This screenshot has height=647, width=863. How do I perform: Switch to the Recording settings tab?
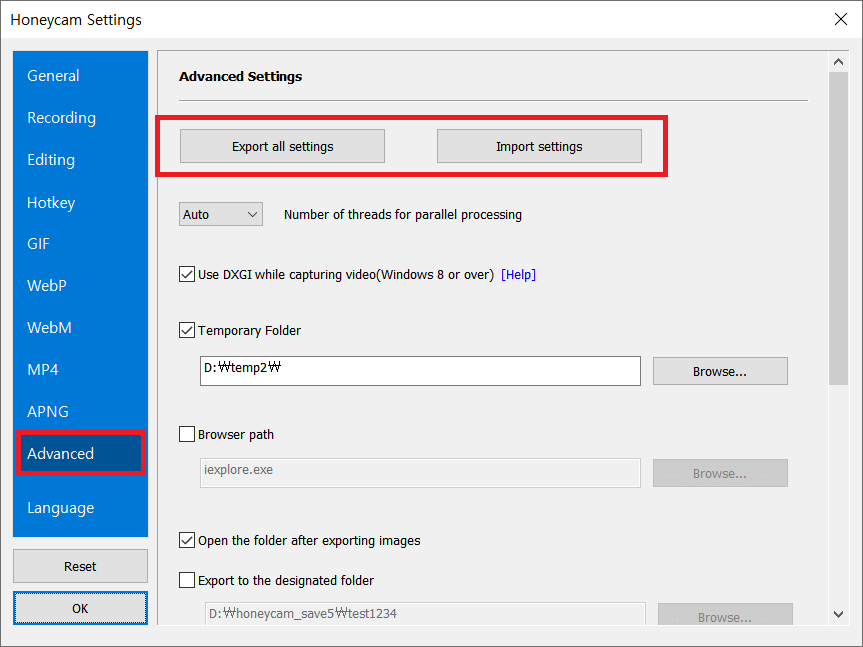pyautogui.click(x=62, y=118)
